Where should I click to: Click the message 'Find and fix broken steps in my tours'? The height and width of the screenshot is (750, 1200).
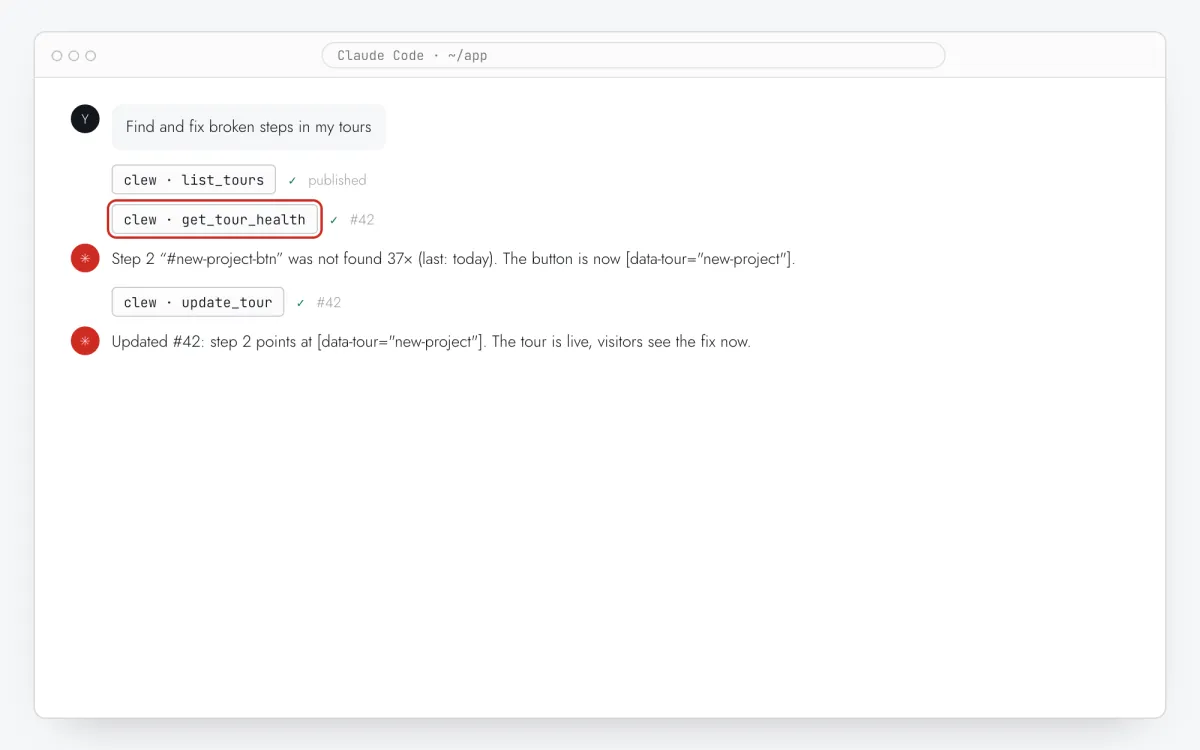(248, 127)
